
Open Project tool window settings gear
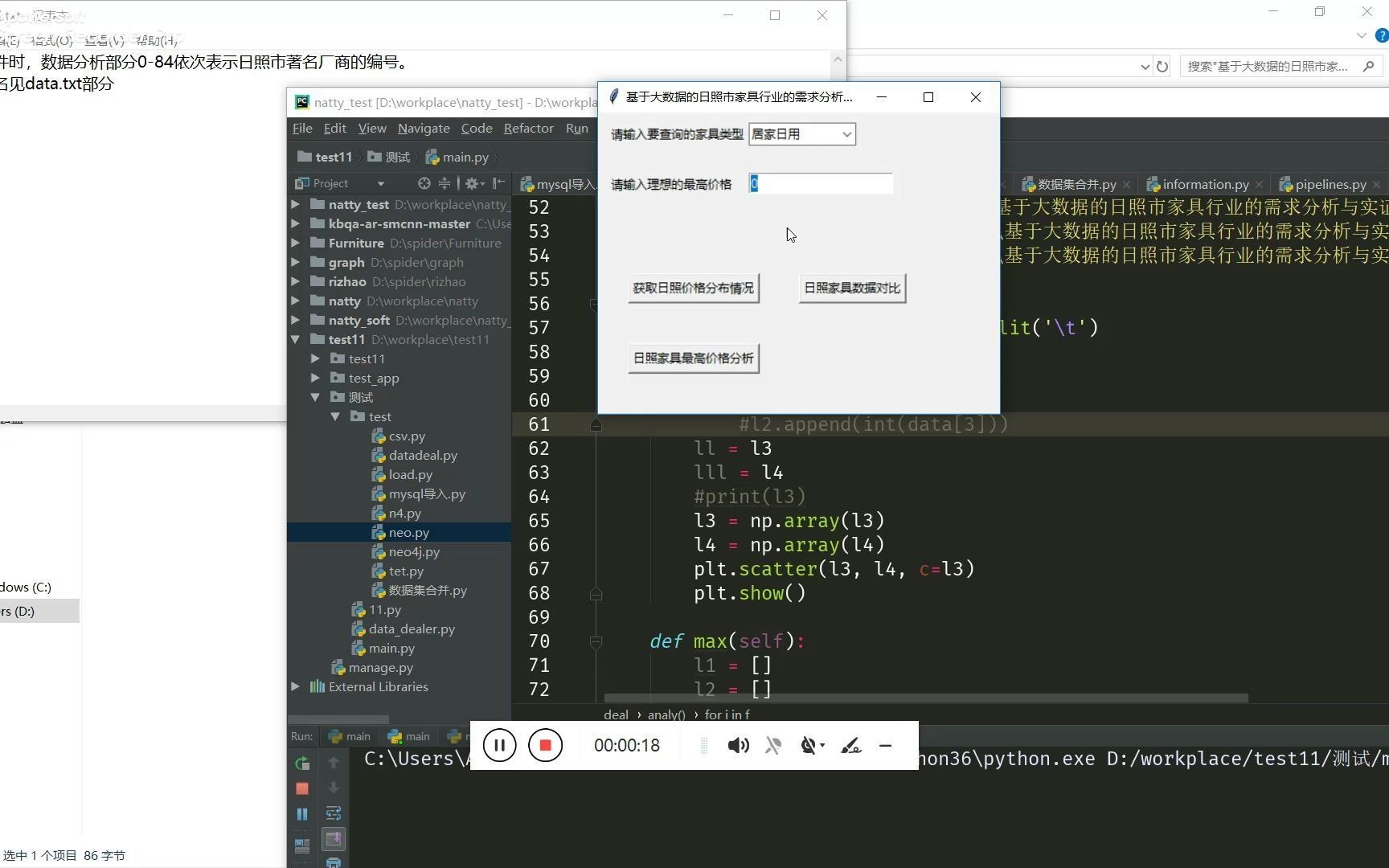(x=473, y=183)
